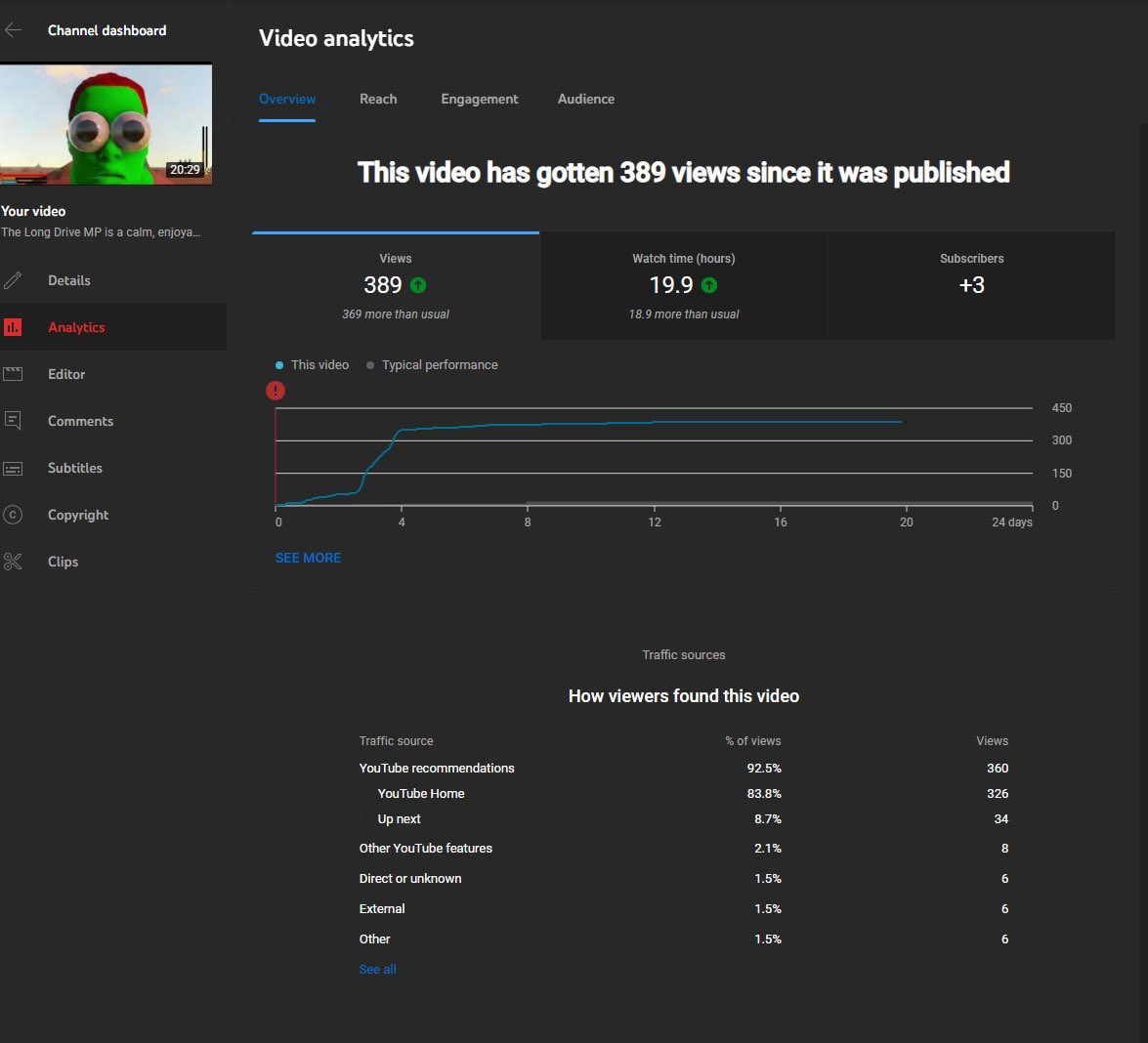Click the Comments speech icon

tap(13, 421)
